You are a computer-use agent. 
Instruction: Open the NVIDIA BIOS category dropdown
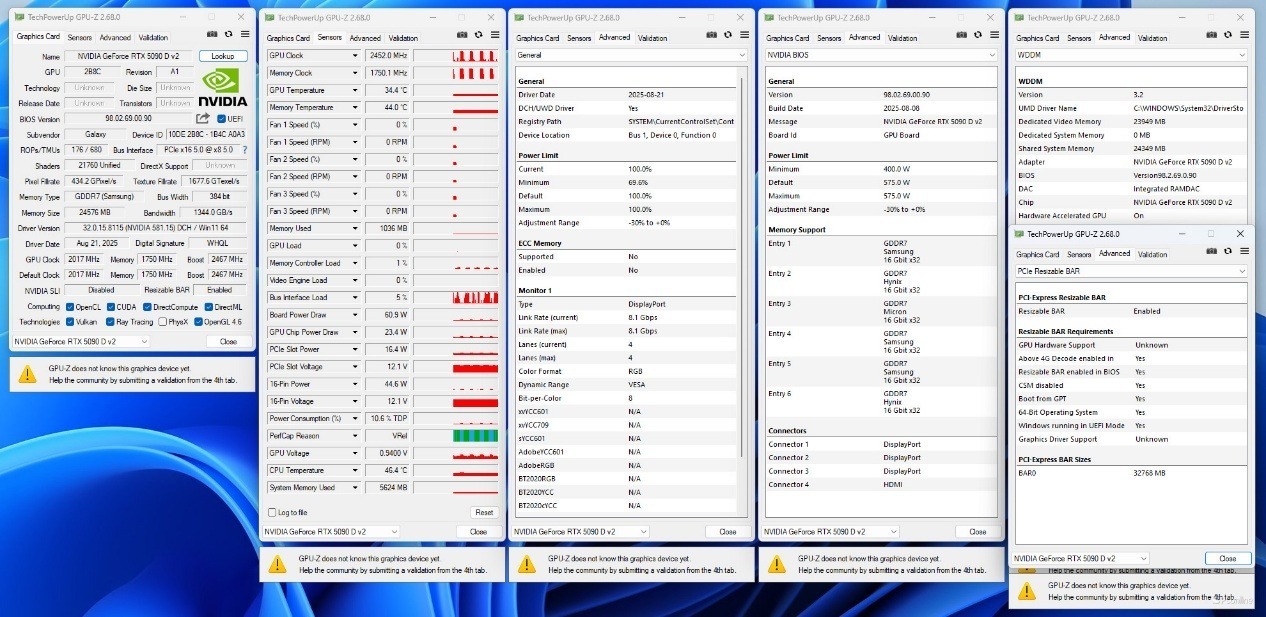pos(880,55)
